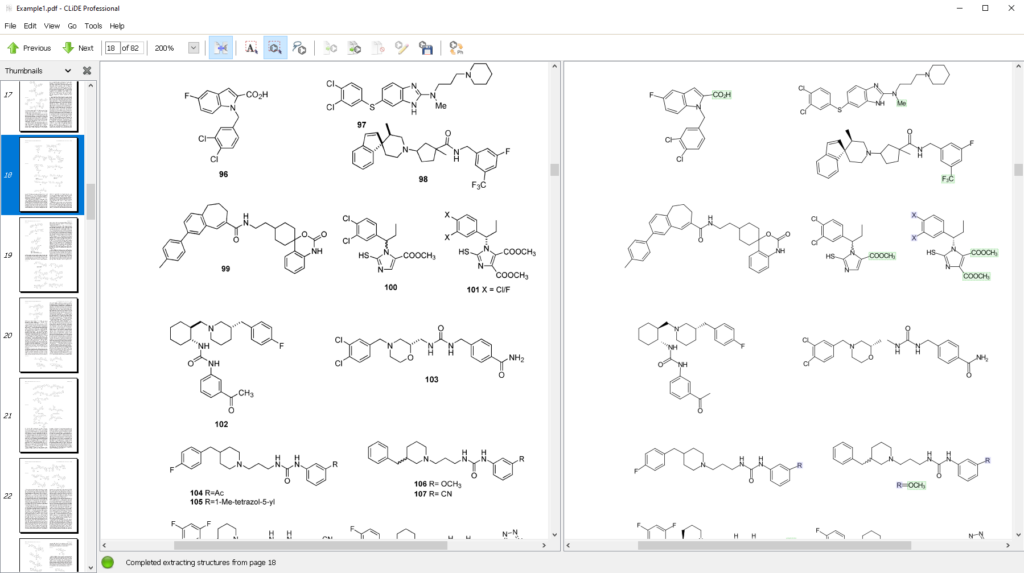Image resolution: width=1024 pixels, height=573 pixels.
Task: Select page 21 thumbnail
Action: pyautogui.click(x=48, y=415)
